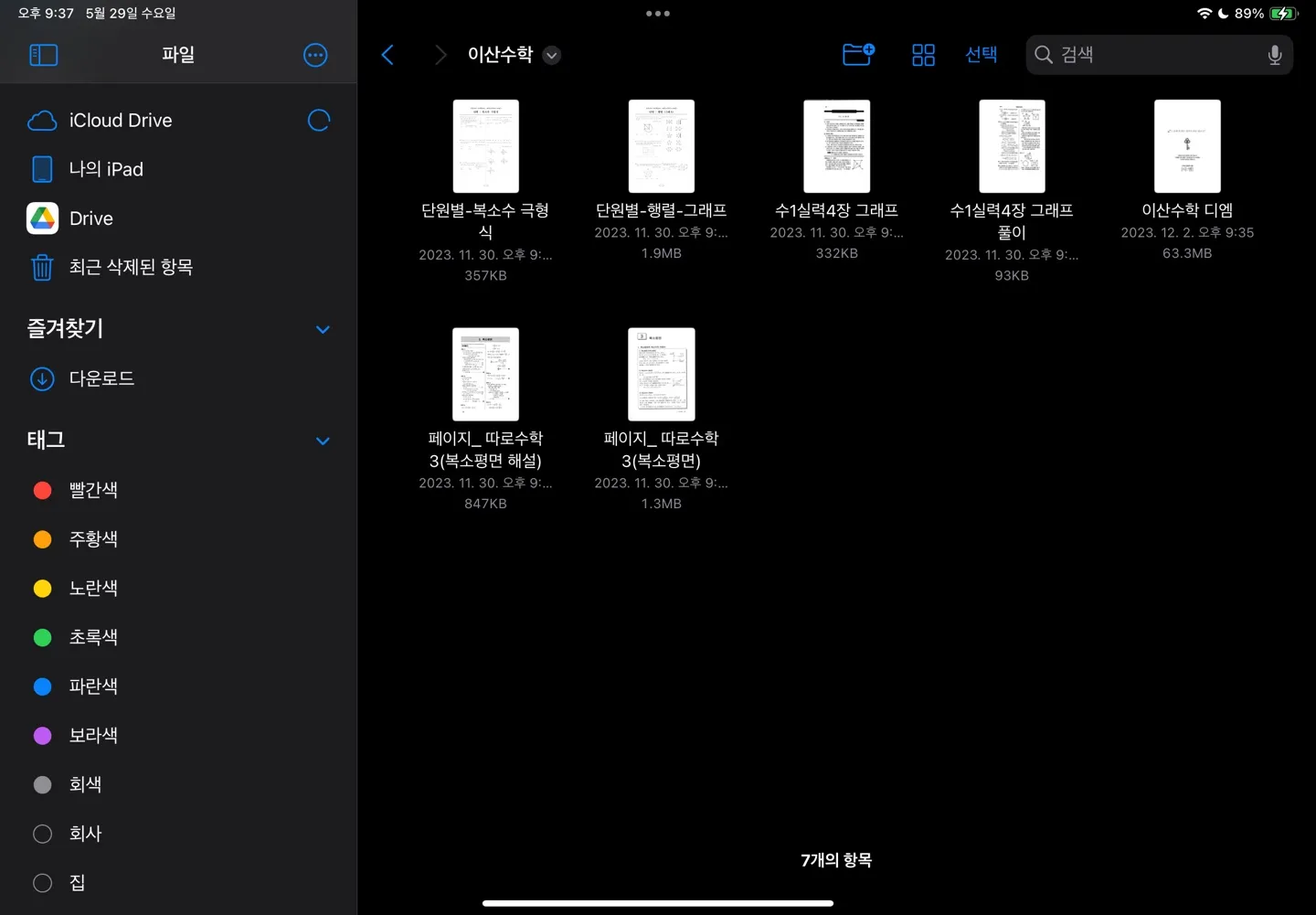Toggle the sidebar panel icon
Viewport: 1316px width, 915px height.
coord(43,55)
